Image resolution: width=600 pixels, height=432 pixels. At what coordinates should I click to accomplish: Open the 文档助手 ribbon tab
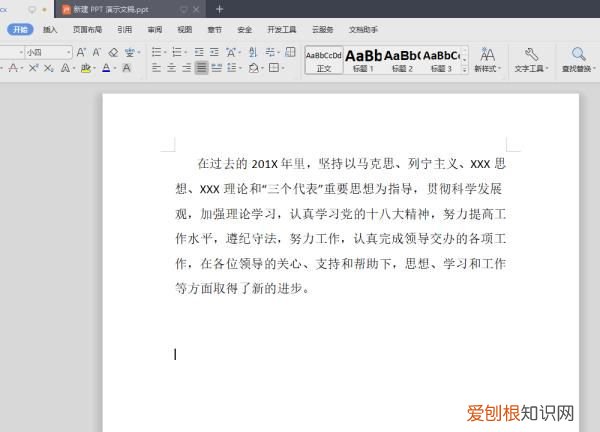(363, 29)
